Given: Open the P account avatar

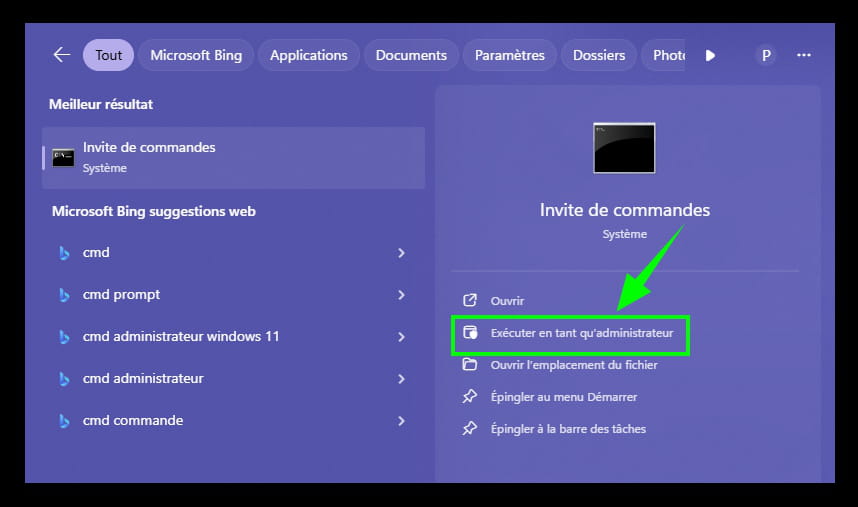Looking at the screenshot, I should (766, 55).
